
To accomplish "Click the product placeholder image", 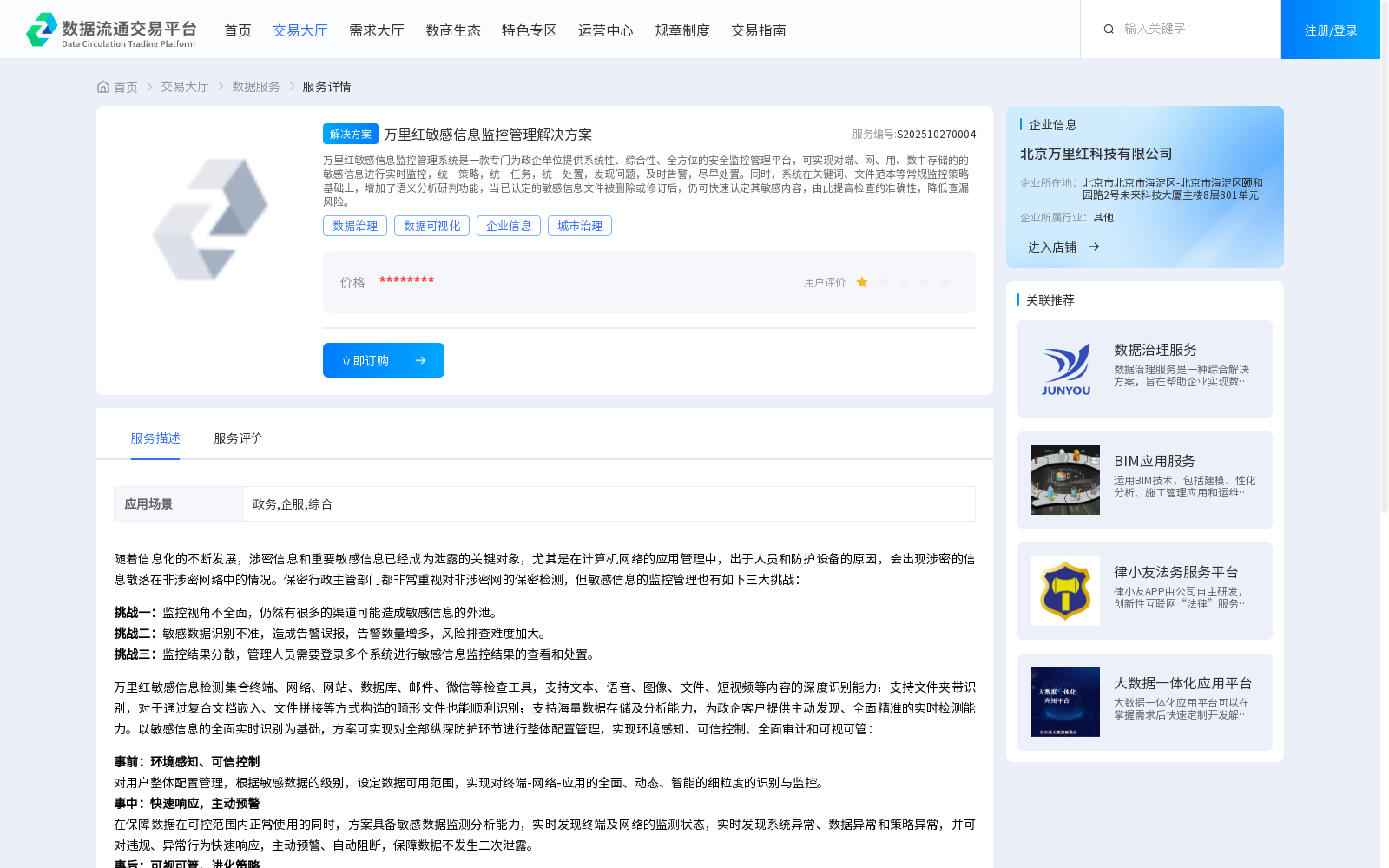I will (x=210, y=219).
